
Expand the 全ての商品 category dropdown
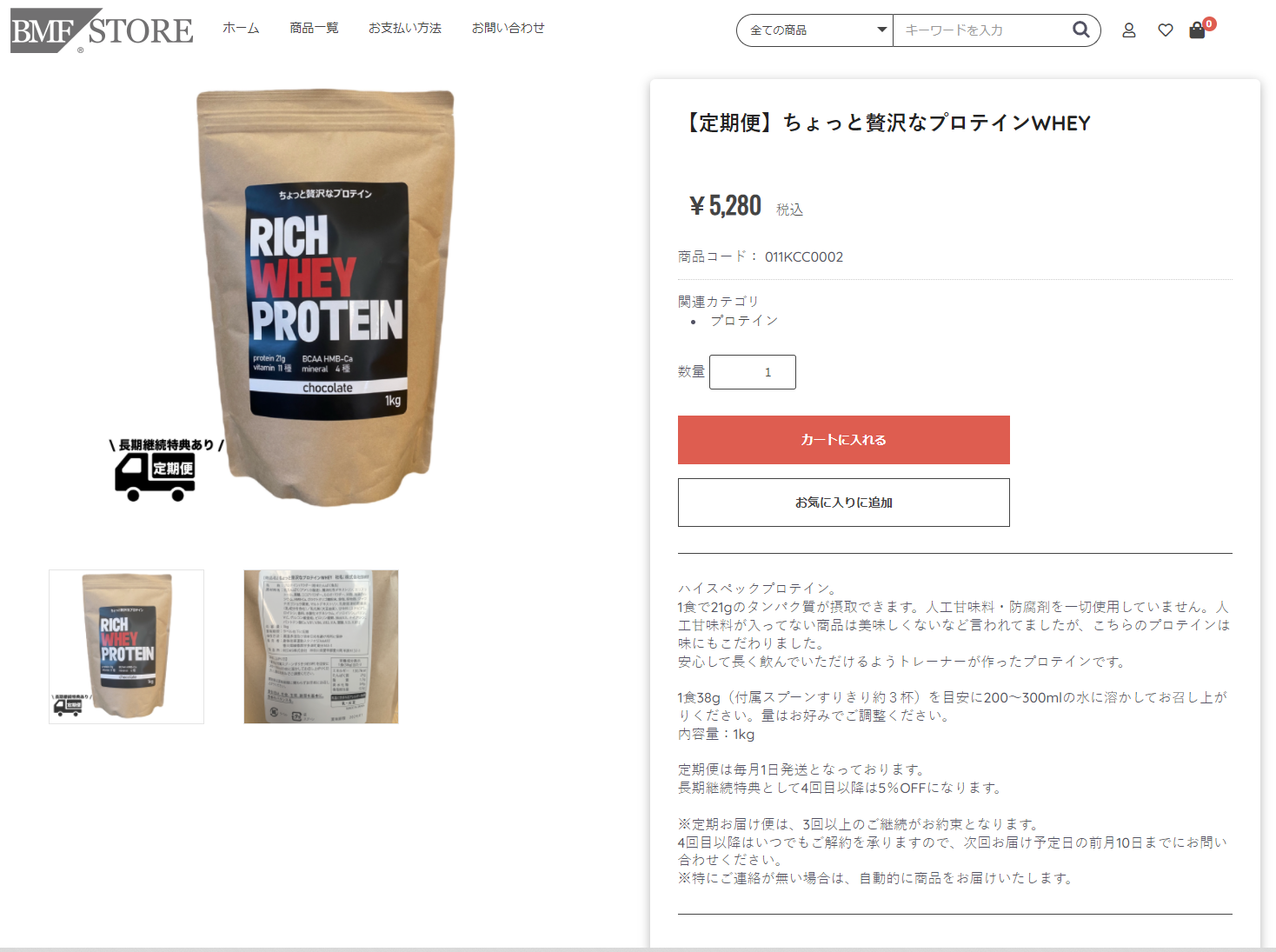(x=814, y=30)
